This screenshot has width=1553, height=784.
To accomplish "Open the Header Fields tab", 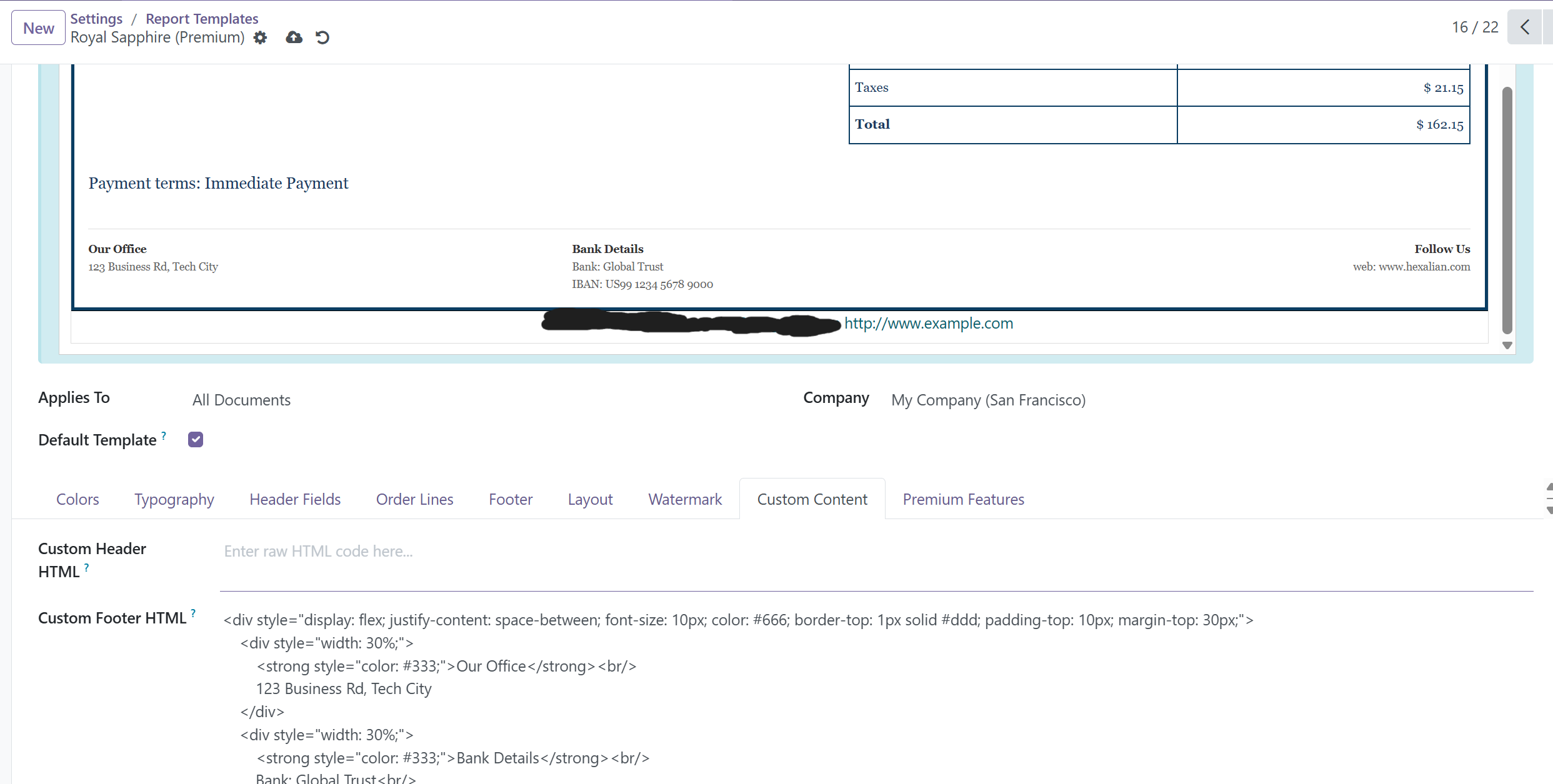I will (295, 499).
